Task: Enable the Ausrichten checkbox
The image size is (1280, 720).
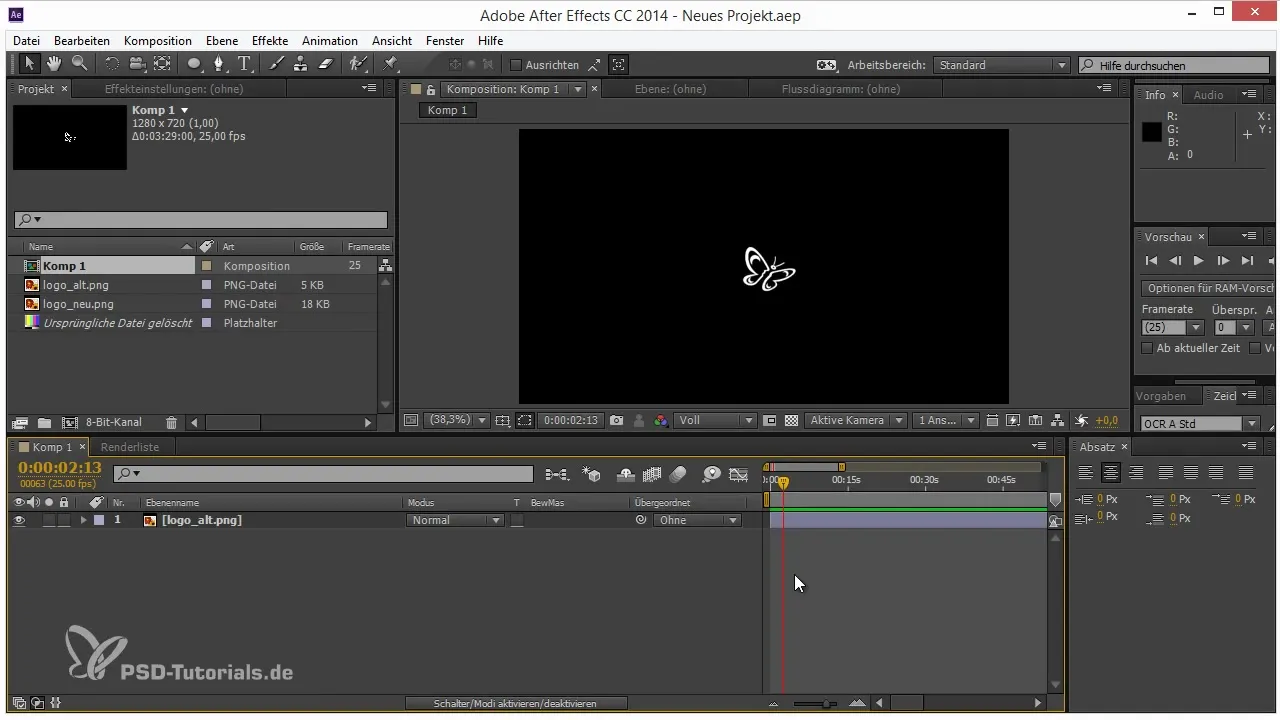Action: (516, 65)
